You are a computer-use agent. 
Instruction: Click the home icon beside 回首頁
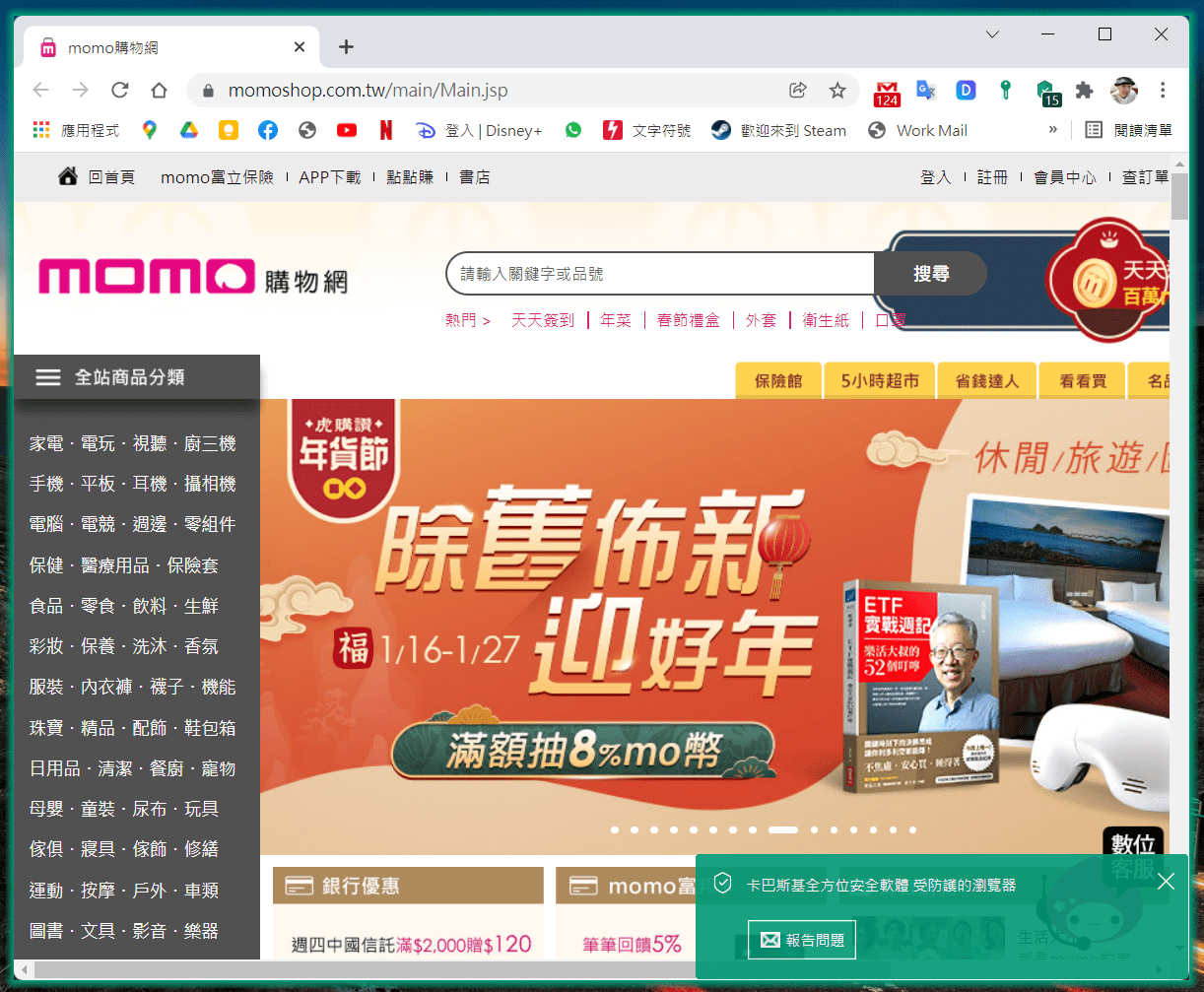(x=68, y=176)
